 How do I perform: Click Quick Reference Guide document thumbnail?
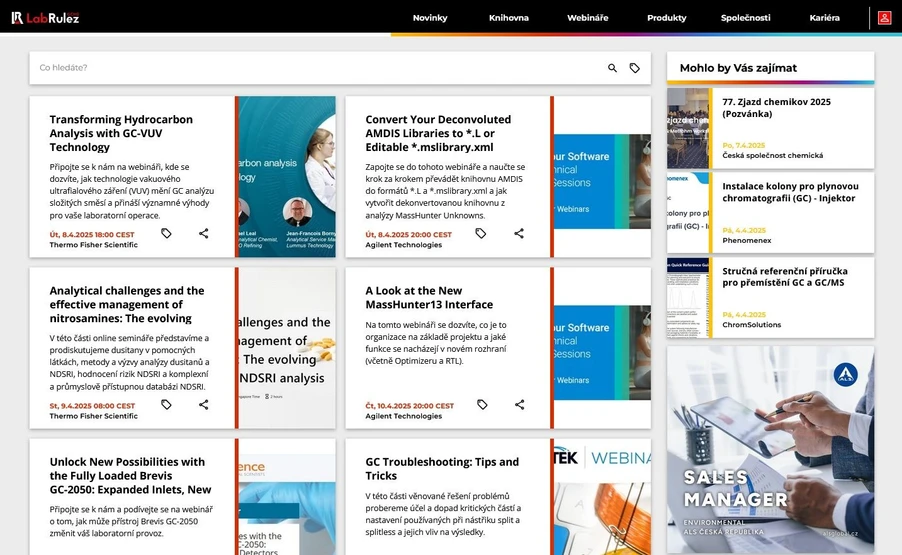point(688,297)
